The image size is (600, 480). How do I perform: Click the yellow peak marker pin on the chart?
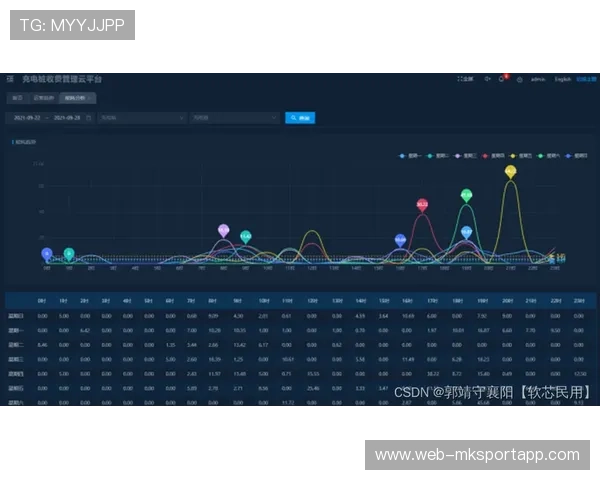511,172
